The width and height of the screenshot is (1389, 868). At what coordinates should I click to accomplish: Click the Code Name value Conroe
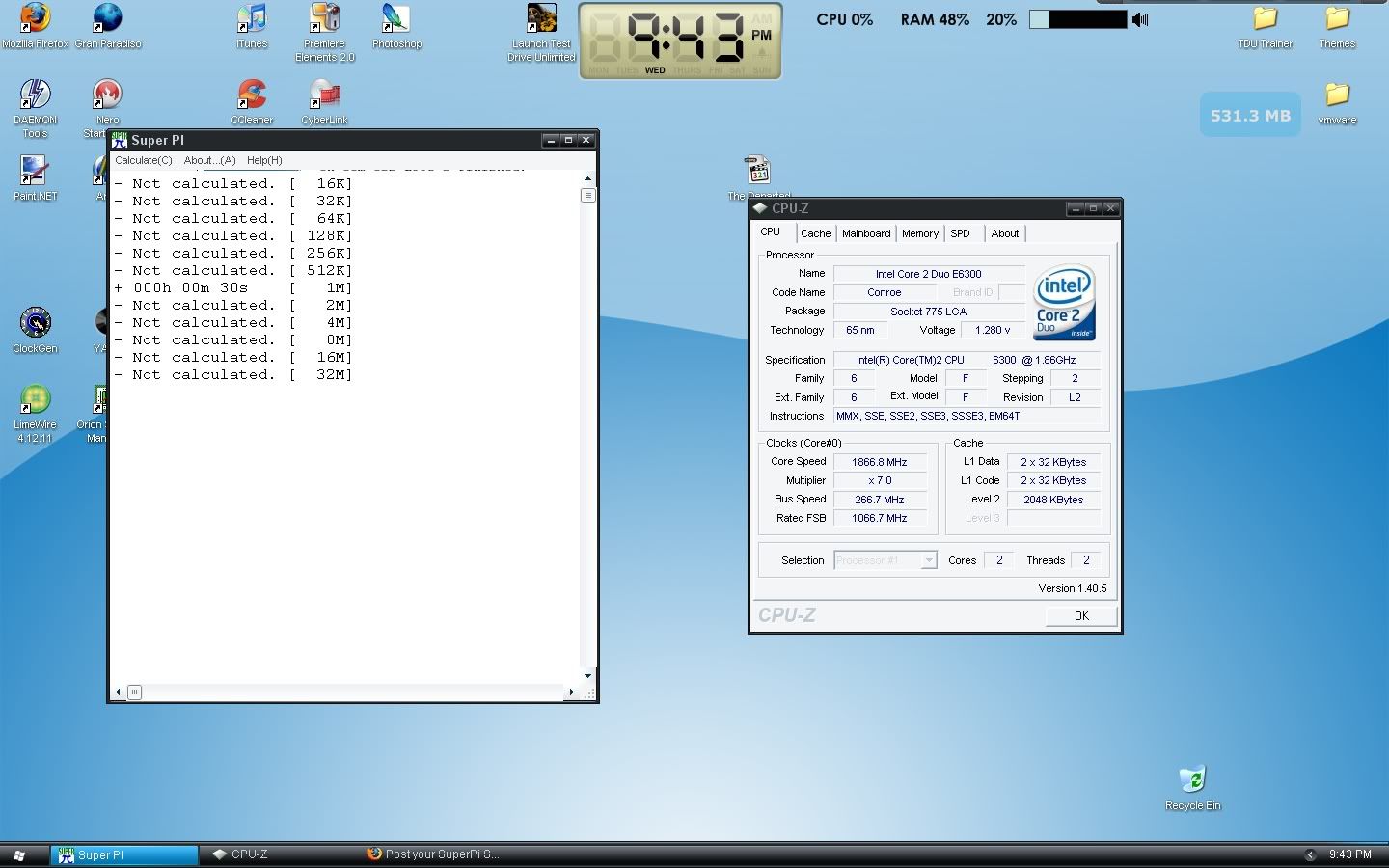click(x=885, y=292)
